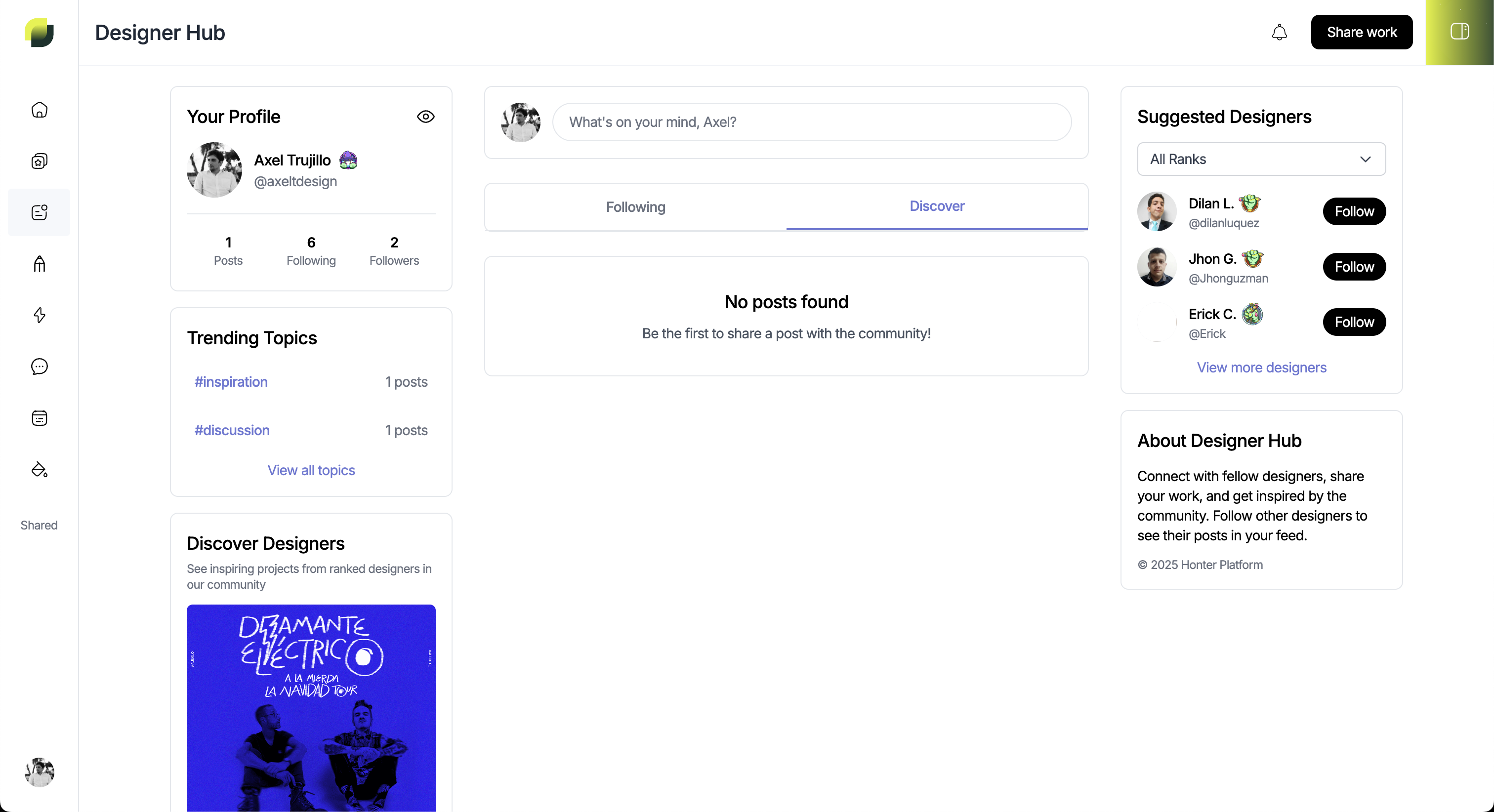Follow Dilan L.

pos(1354,211)
